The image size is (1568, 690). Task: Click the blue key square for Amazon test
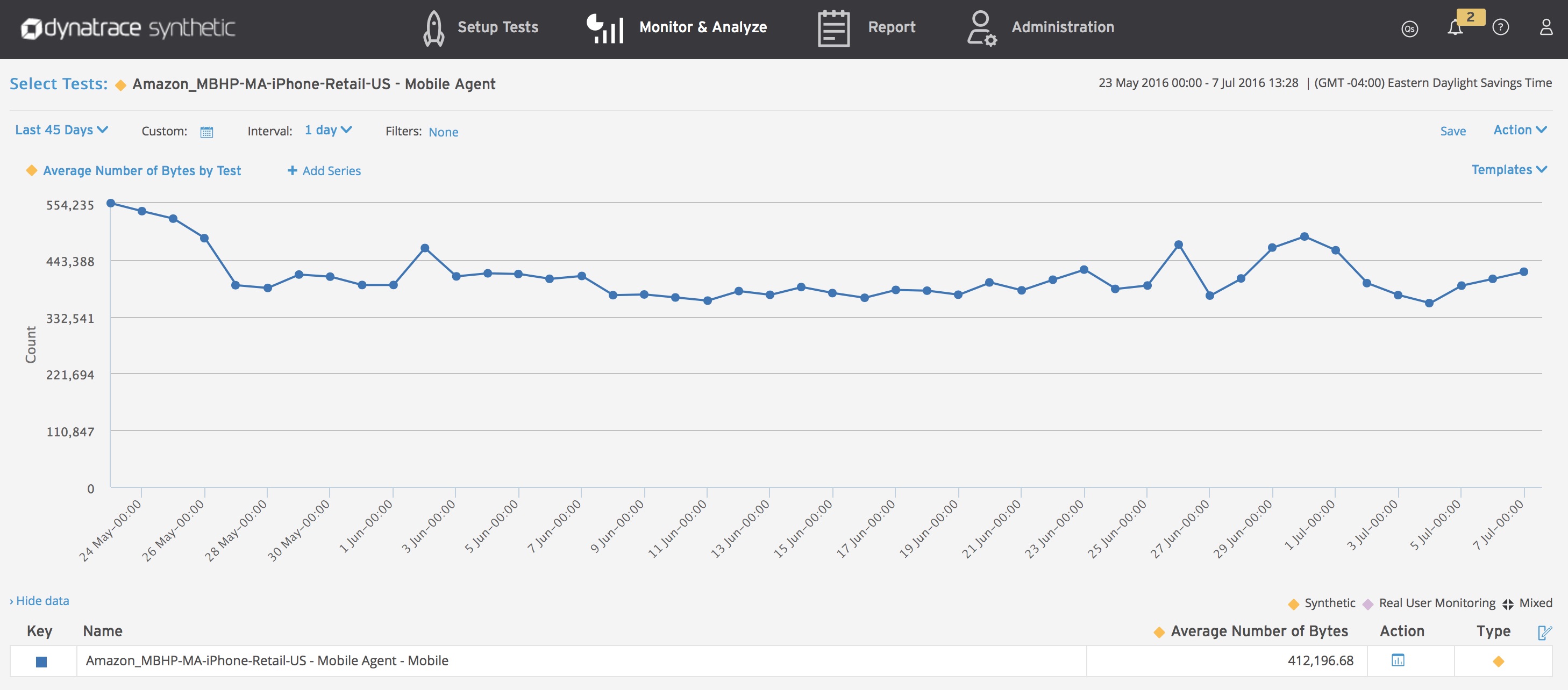click(41, 662)
